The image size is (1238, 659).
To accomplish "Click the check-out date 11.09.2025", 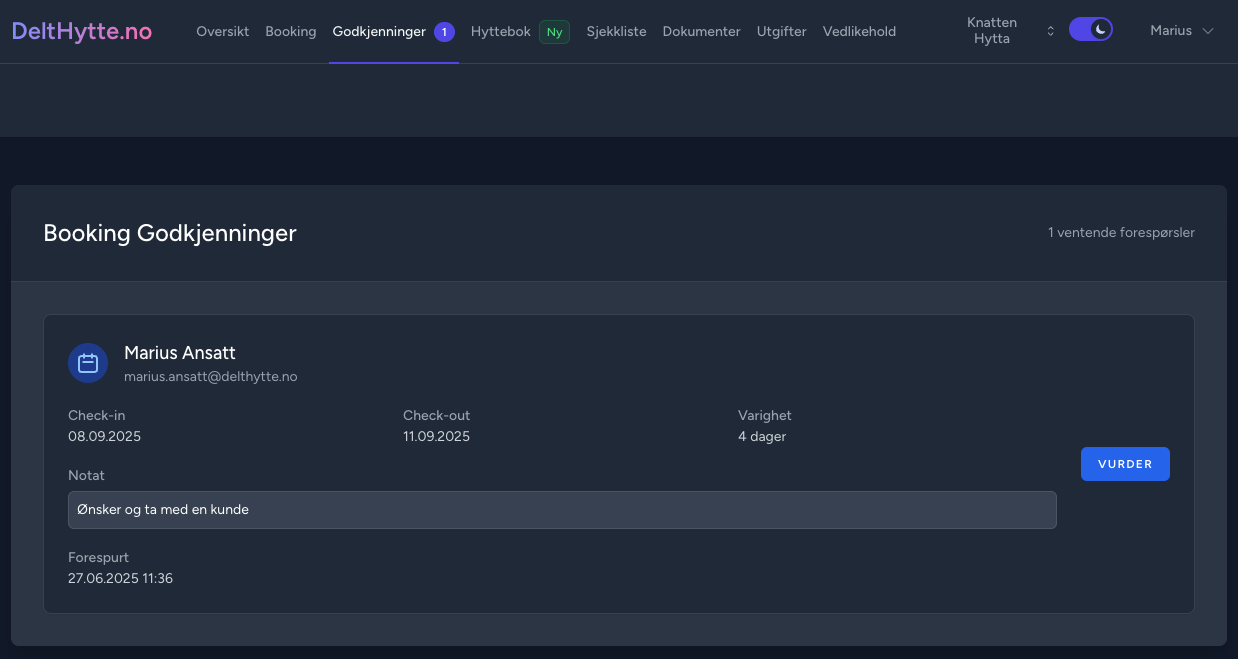I will 436,436.
